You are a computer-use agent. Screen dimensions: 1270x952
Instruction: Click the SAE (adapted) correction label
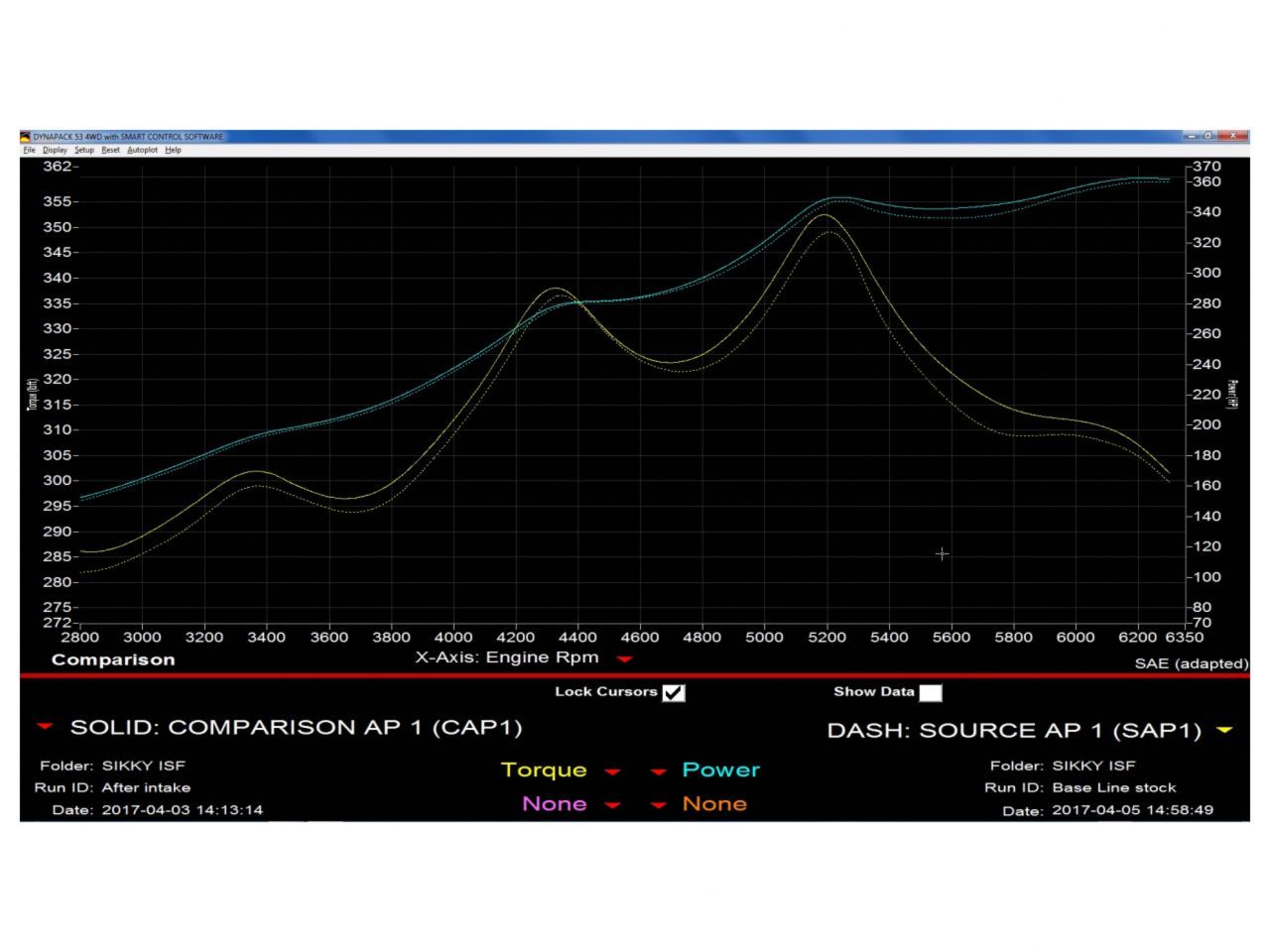pos(1191,663)
